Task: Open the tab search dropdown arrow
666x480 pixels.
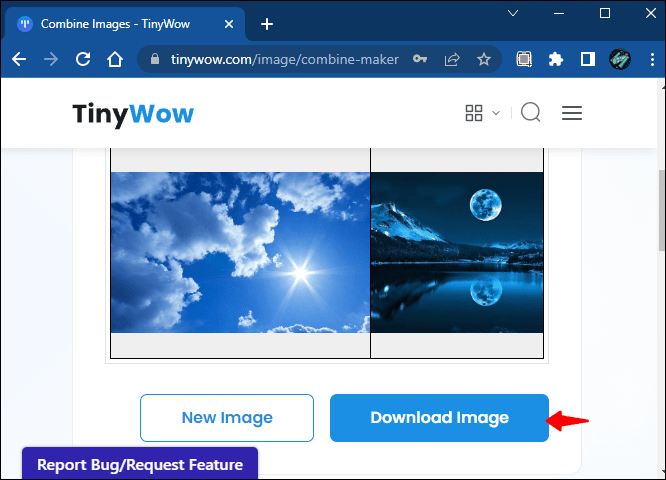Action: pyautogui.click(x=513, y=13)
